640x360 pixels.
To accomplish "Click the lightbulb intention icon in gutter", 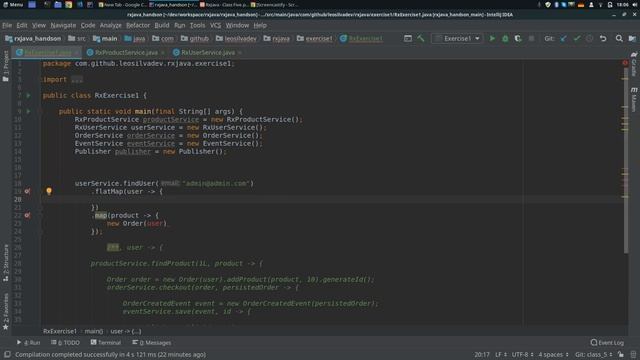I will point(49,191).
